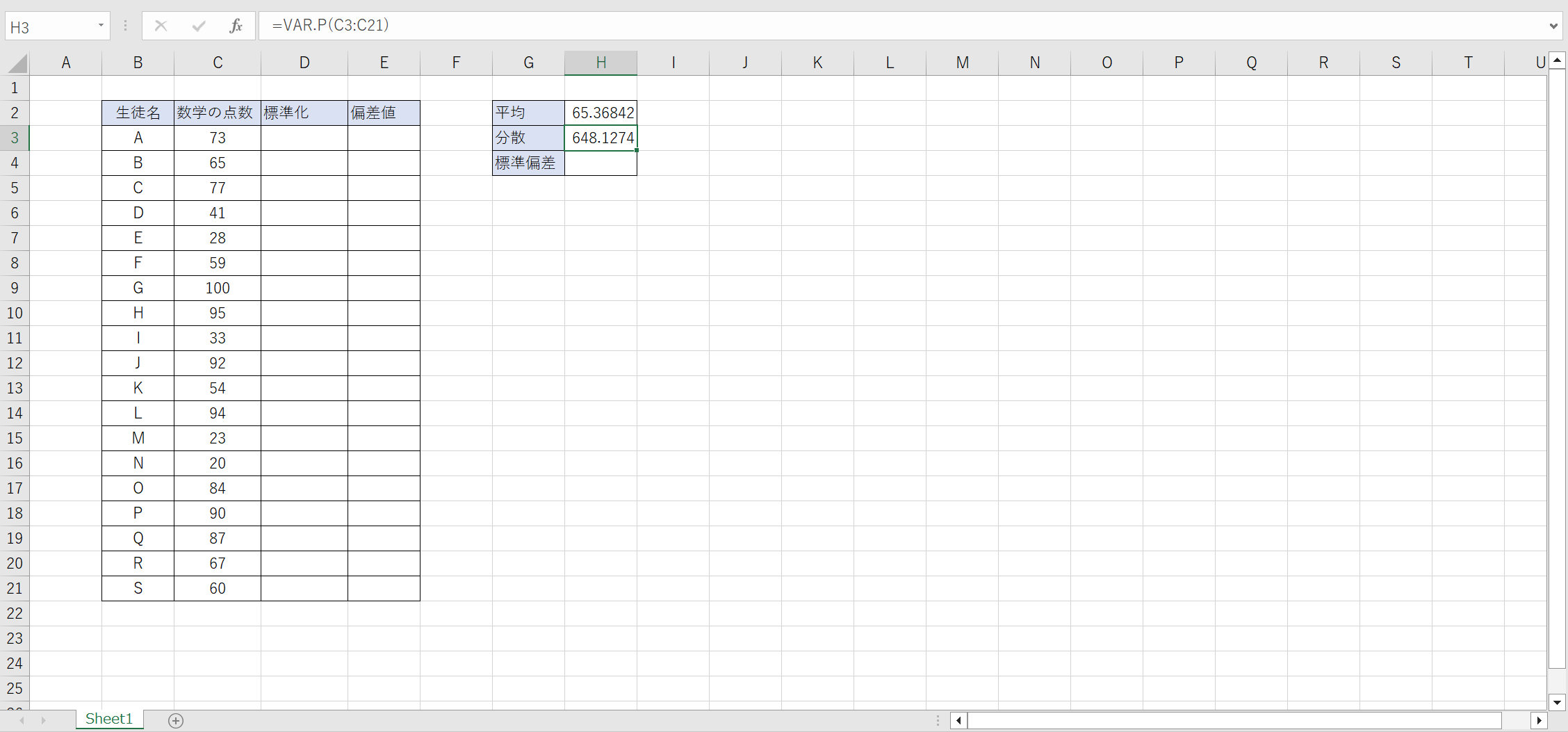Switch to the Sheet1 tab
Image resolution: width=1568 pixels, height=732 pixels.
(x=108, y=719)
